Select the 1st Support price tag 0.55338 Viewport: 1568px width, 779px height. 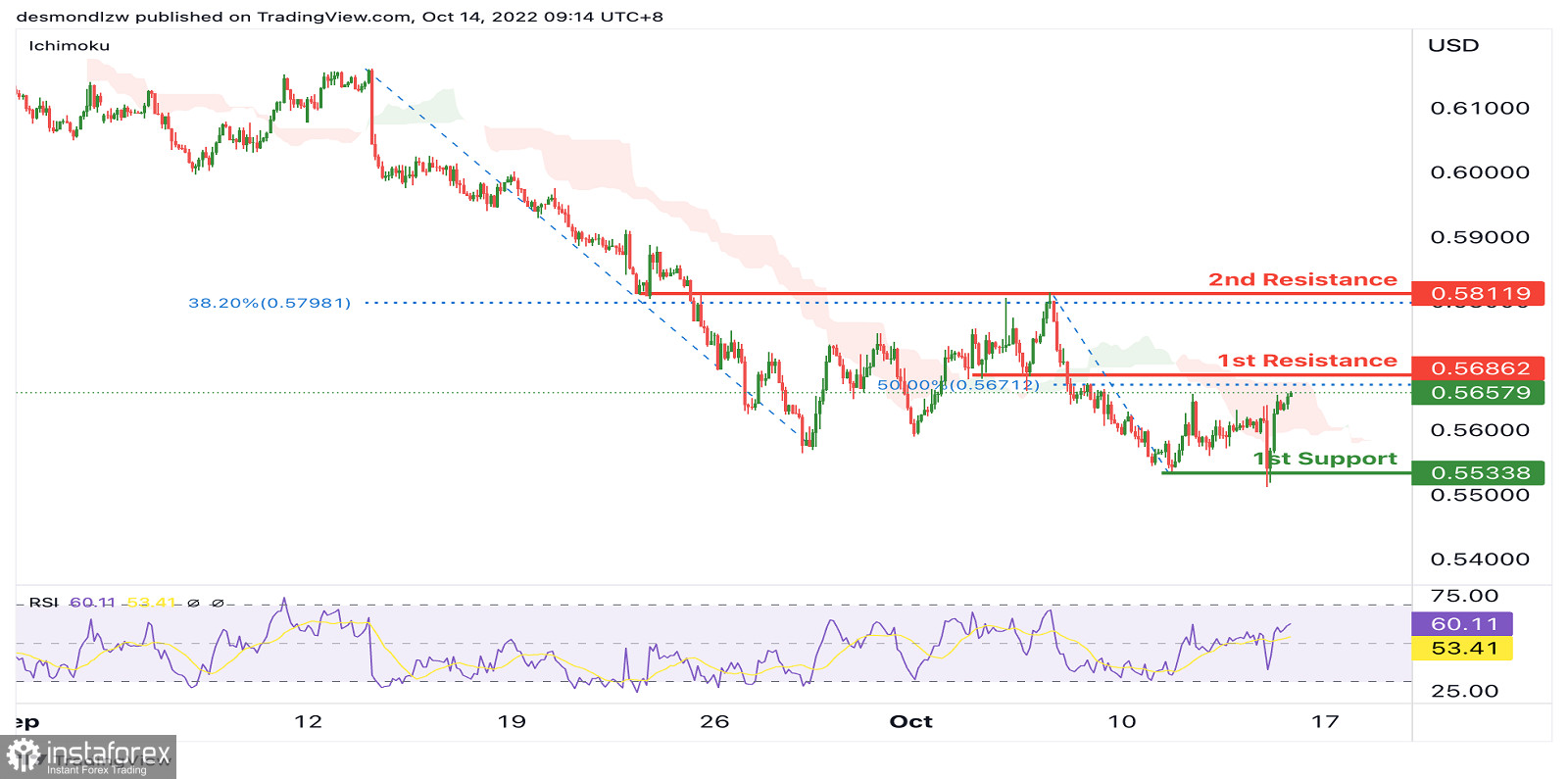point(1478,473)
